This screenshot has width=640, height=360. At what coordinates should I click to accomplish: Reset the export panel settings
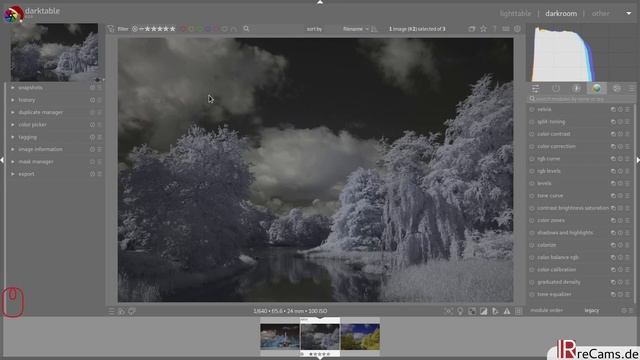92,174
